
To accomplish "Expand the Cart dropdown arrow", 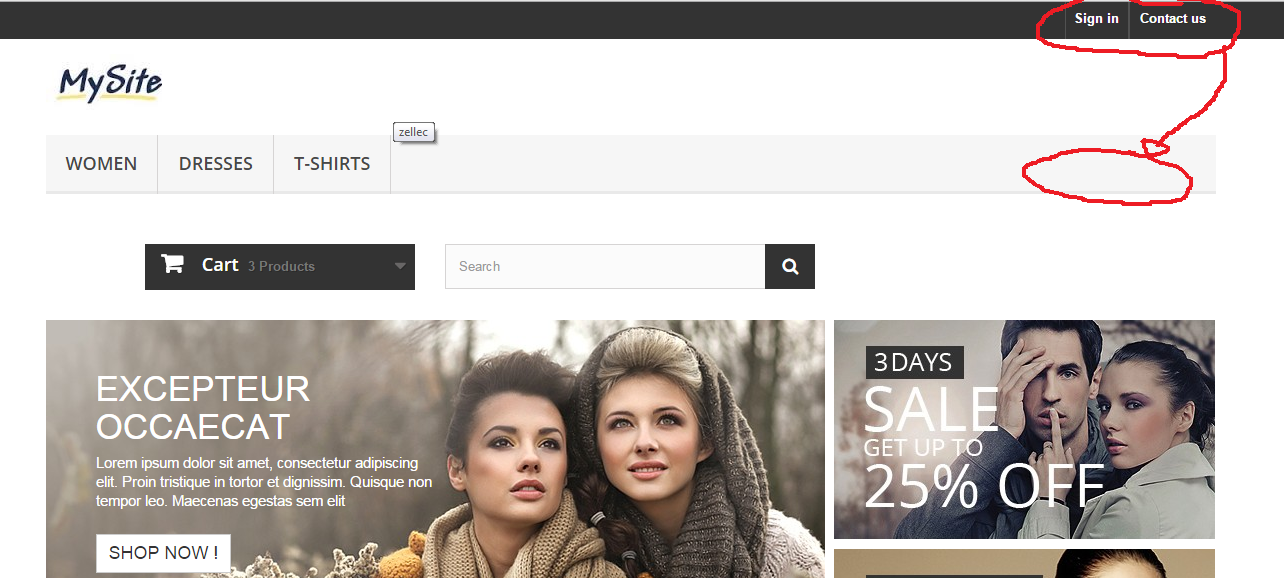I will pos(400,266).
